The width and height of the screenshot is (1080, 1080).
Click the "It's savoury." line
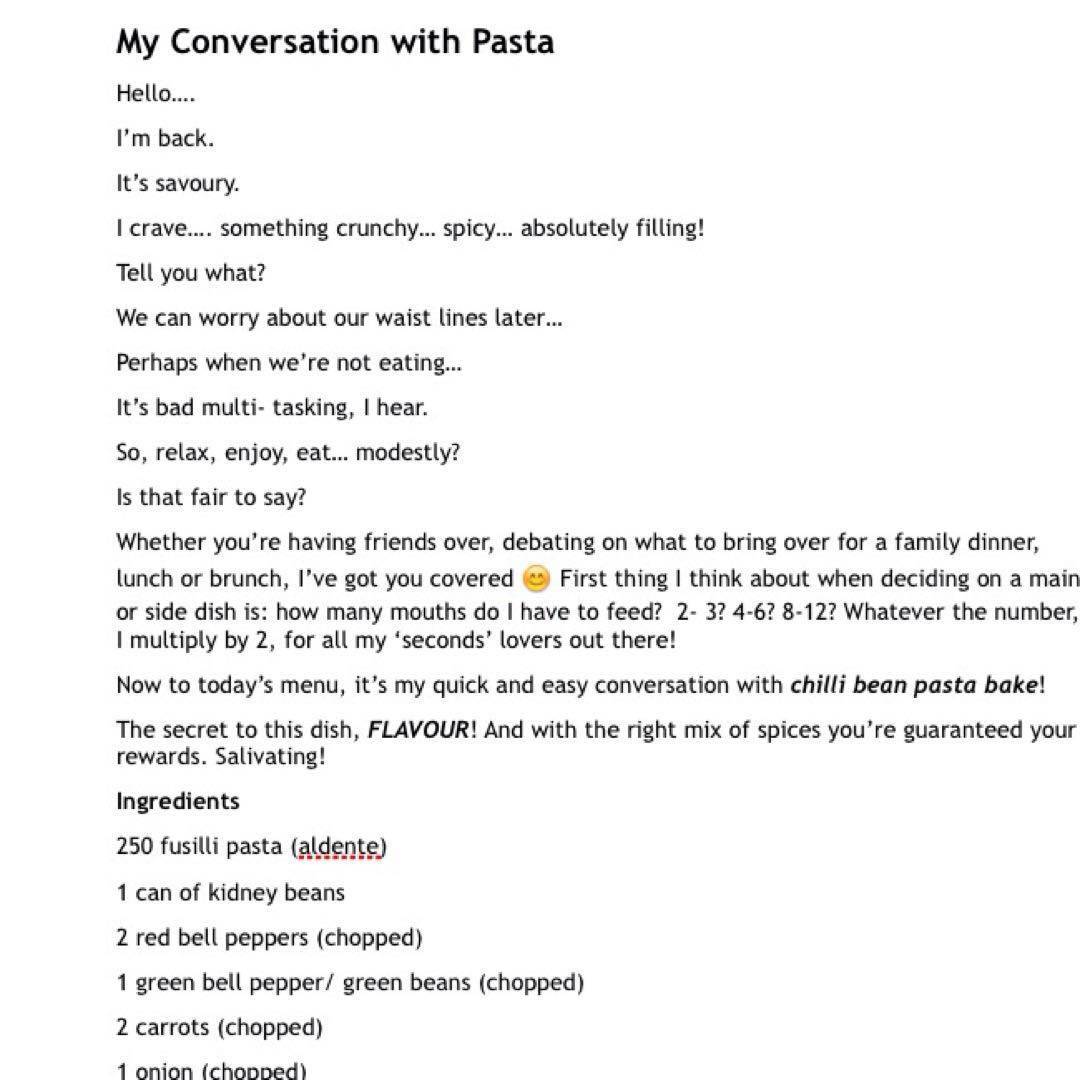coord(178,184)
